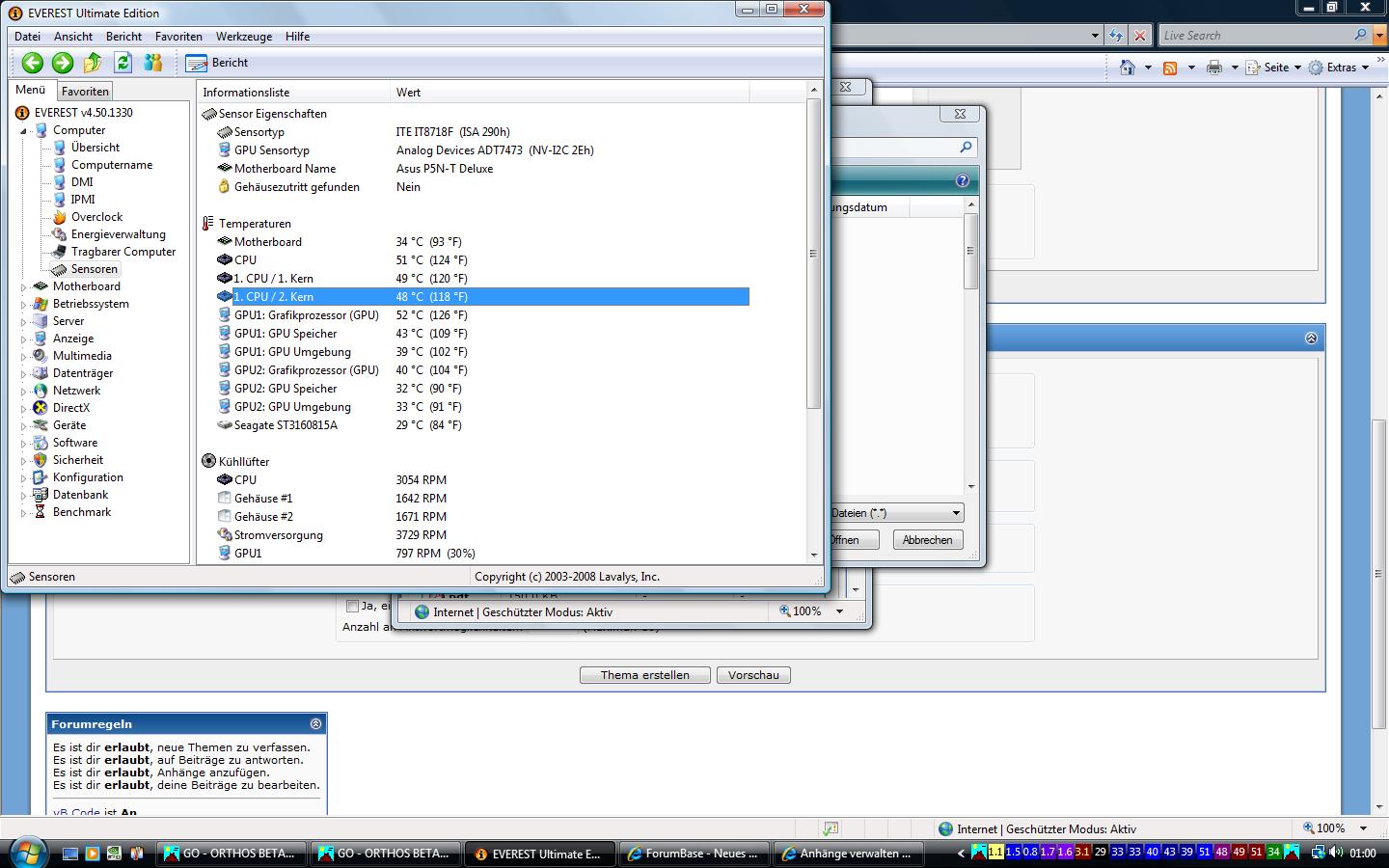Click the Wert column header
1389x868 pixels.
click(570, 93)
